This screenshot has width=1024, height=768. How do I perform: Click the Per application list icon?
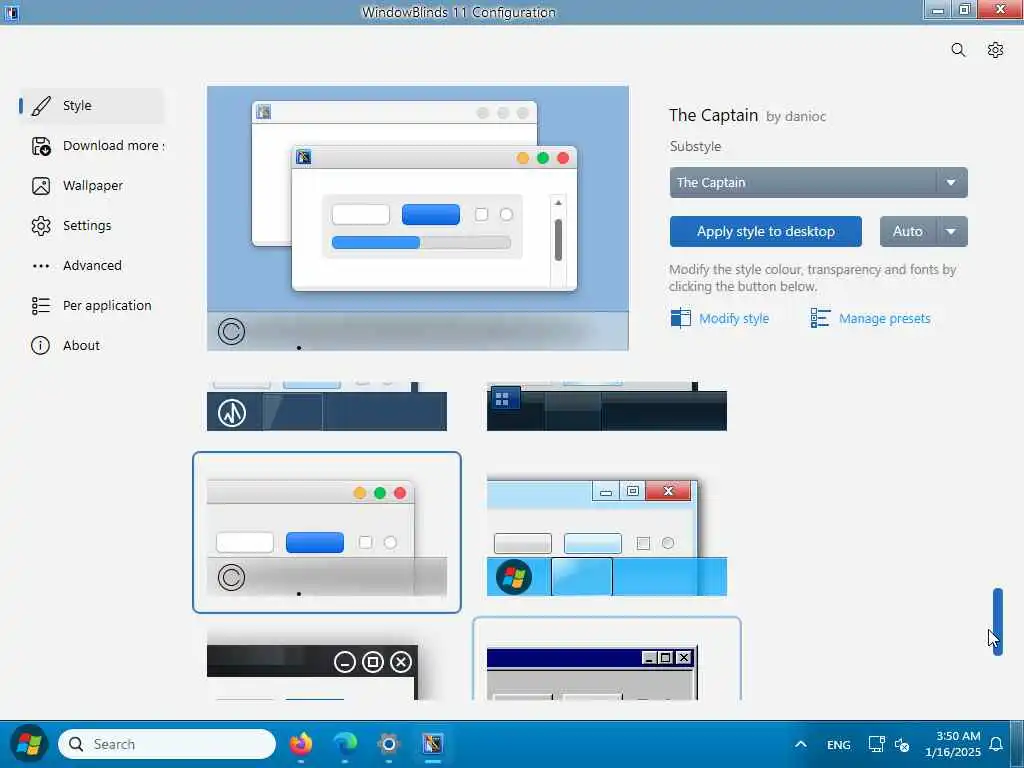tap(40, 306)
